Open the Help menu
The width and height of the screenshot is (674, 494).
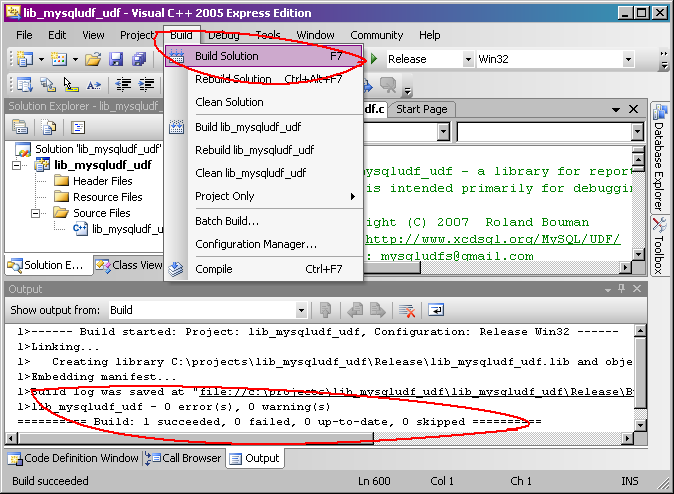[x=429, y=35]
